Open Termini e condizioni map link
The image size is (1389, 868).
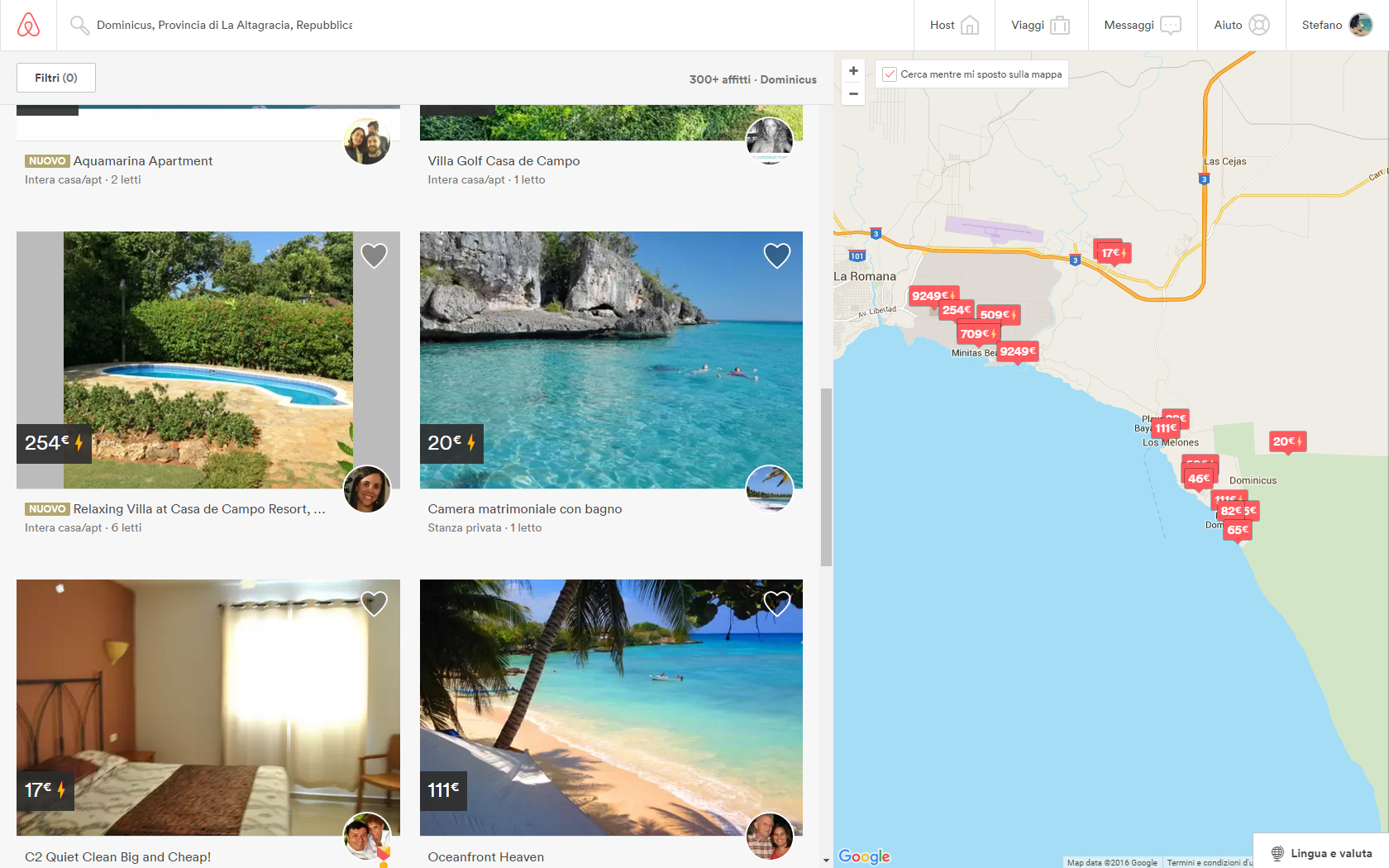[x=1210, y=862]
